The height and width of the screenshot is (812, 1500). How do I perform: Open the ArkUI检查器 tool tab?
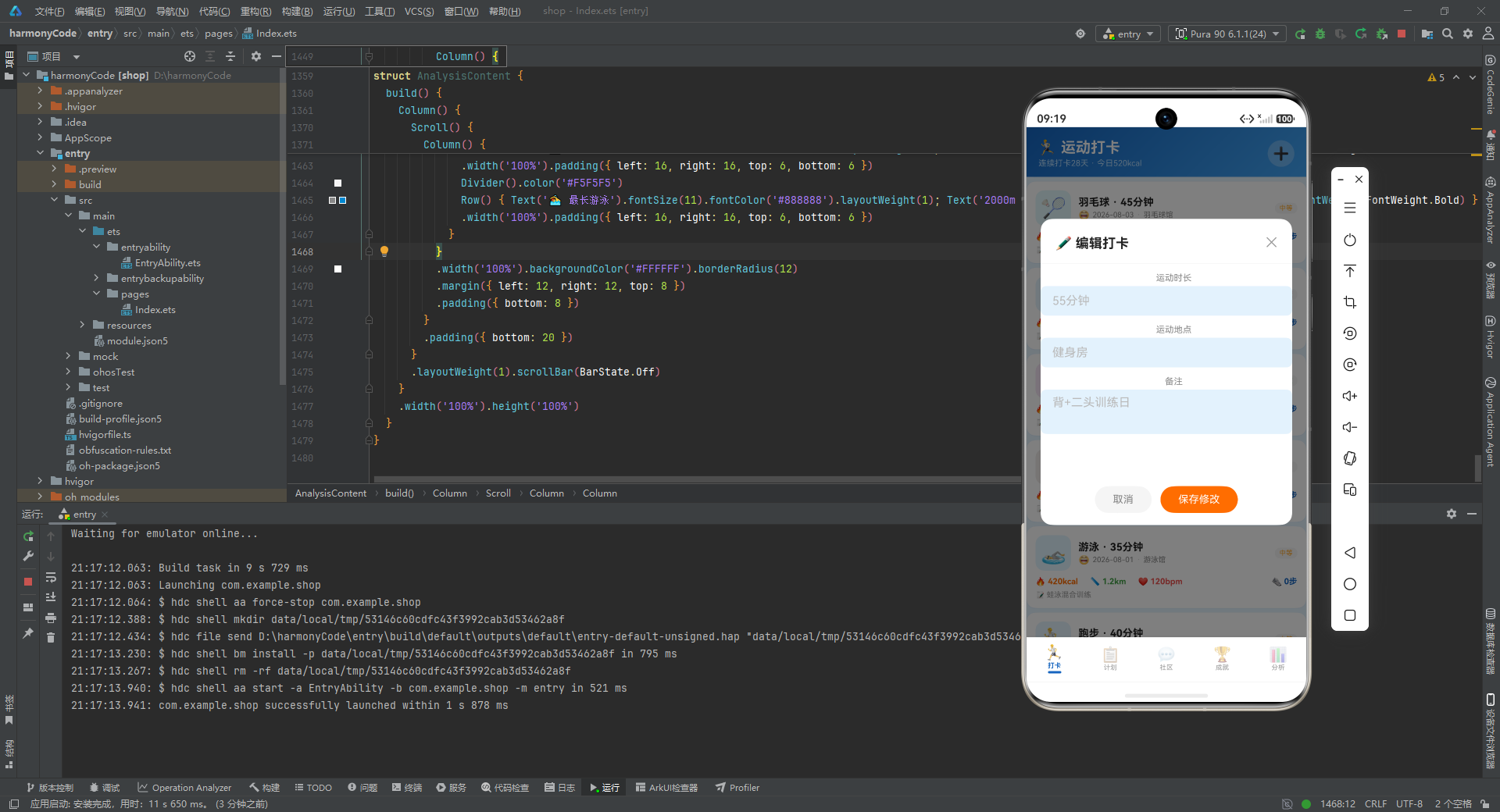666,788
